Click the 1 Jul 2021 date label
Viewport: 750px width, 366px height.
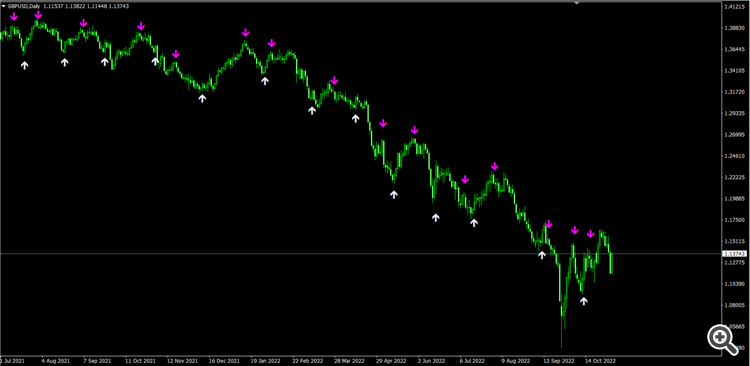click(12, 361)
